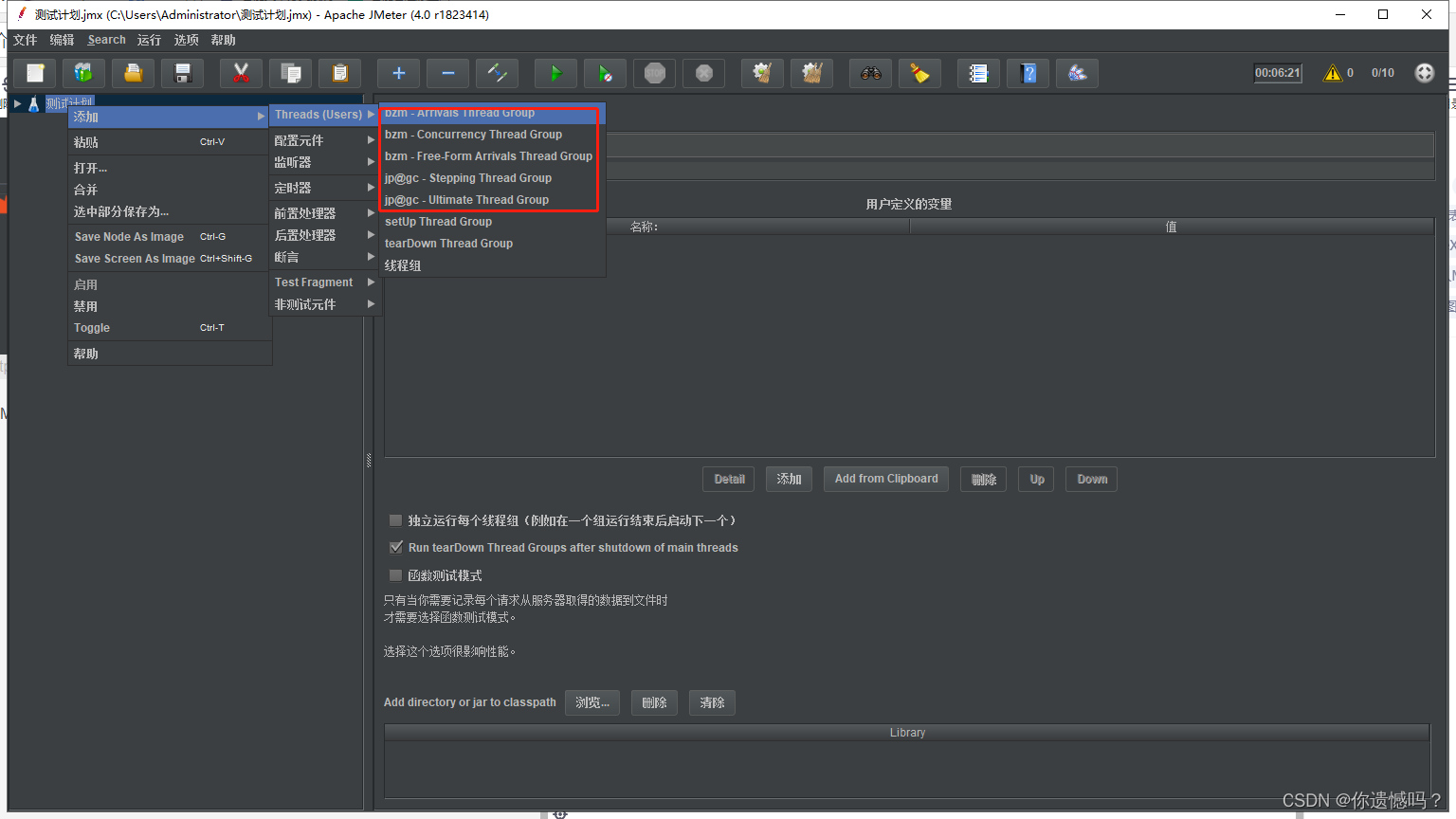The image size is (1456, 819).
Task: Toggle 独立运行每个线程组 checkbox
Action: 396,520
